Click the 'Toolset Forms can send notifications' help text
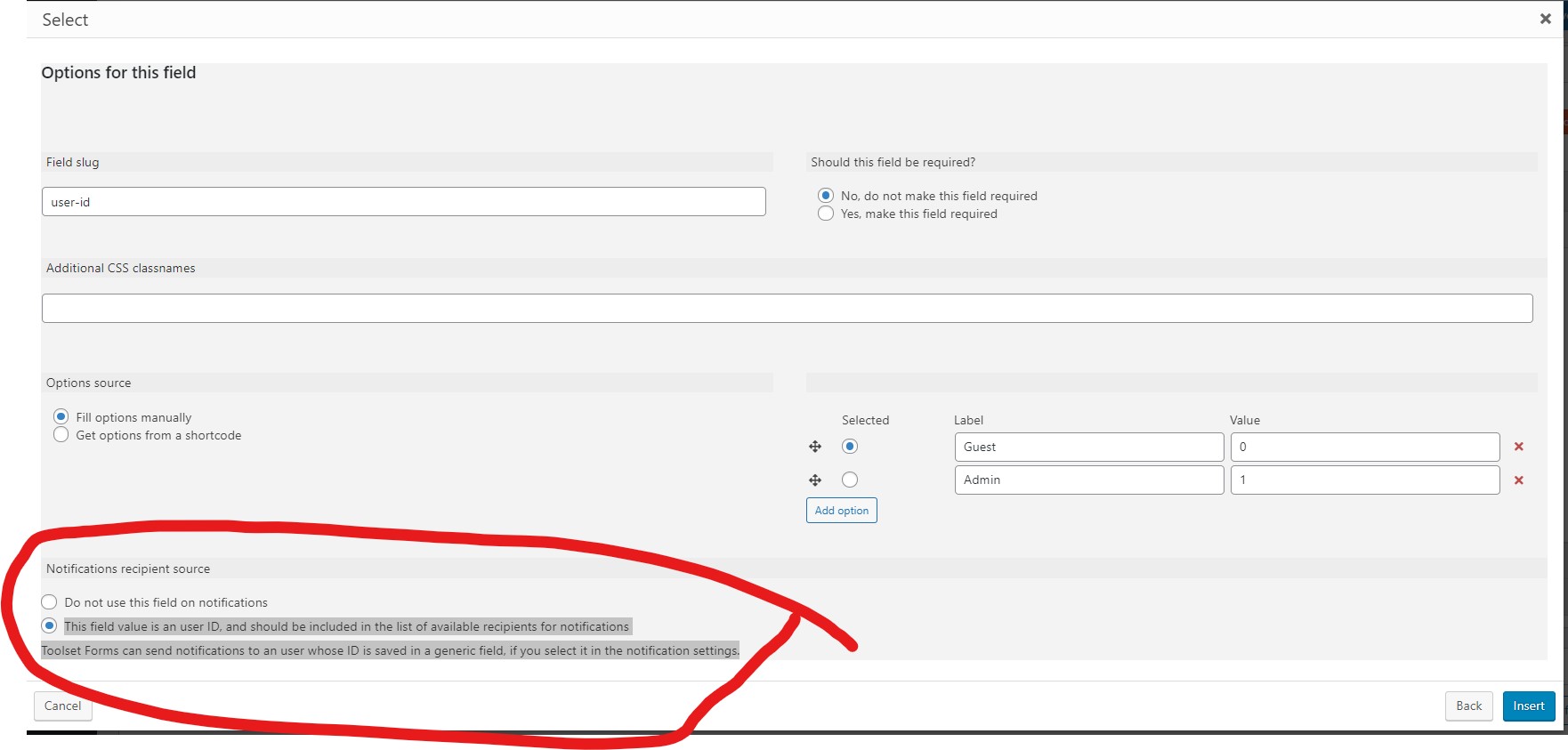Image resolution: width=1568 pixels, height=750 pixels. 391,650
